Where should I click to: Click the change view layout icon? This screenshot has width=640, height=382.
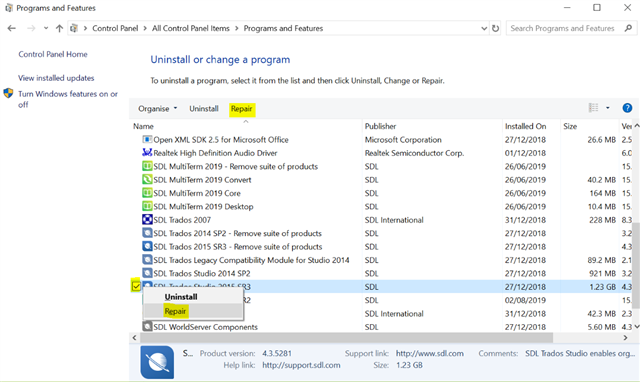593,108
